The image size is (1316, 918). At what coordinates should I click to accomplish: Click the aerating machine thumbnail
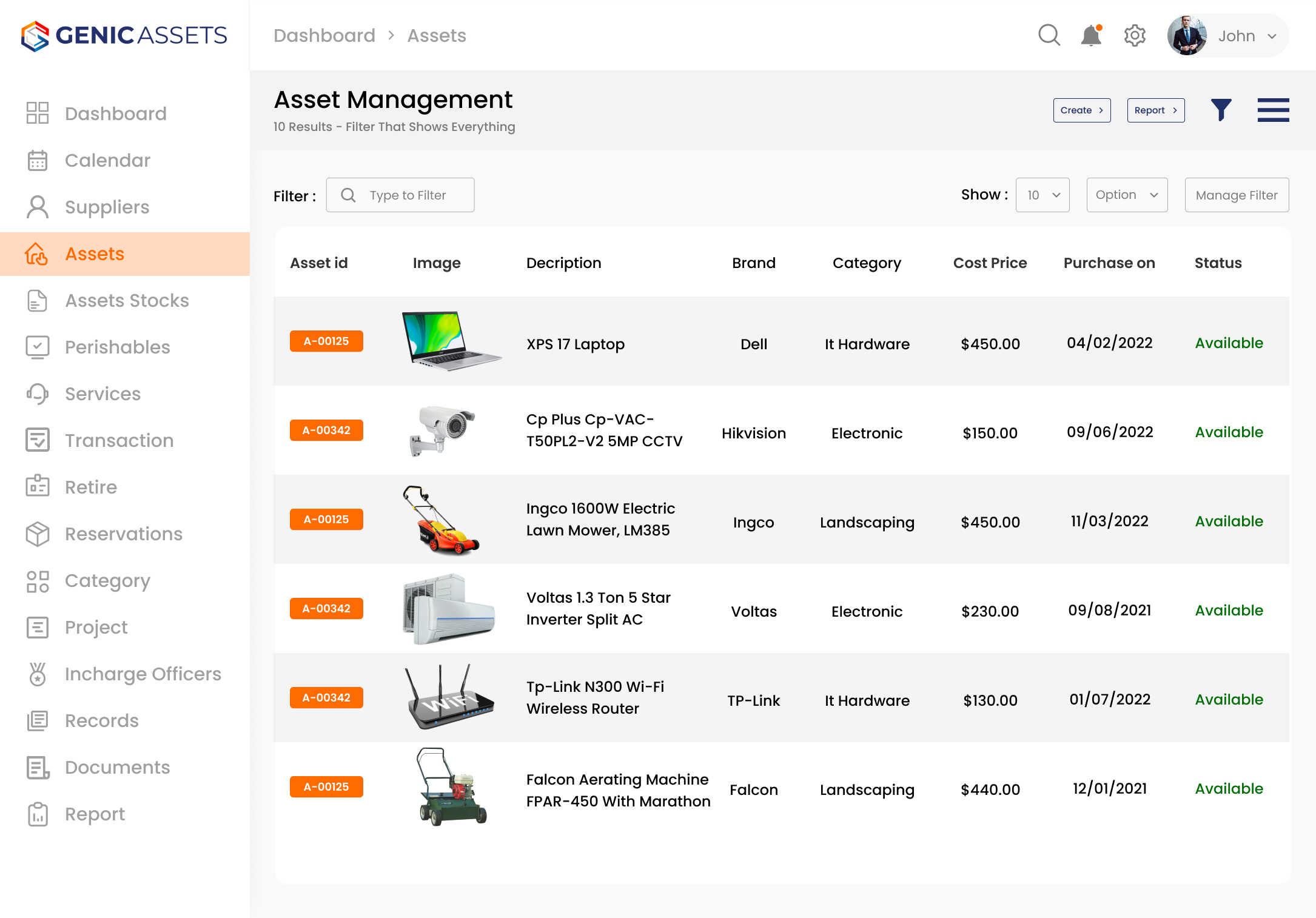(x=451, y=786)
